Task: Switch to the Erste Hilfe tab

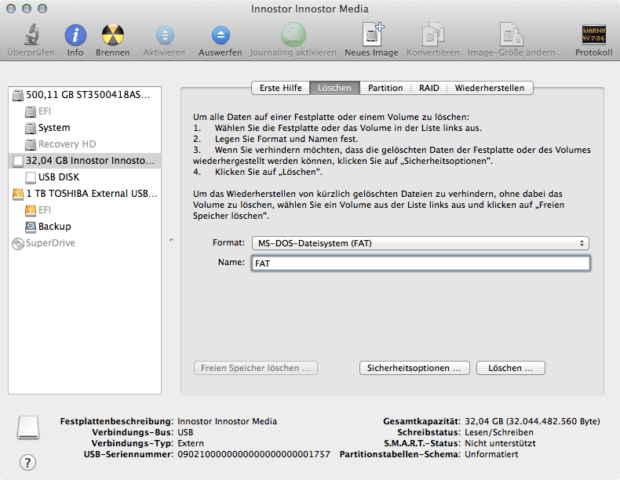Action: [x=280, y=88]
